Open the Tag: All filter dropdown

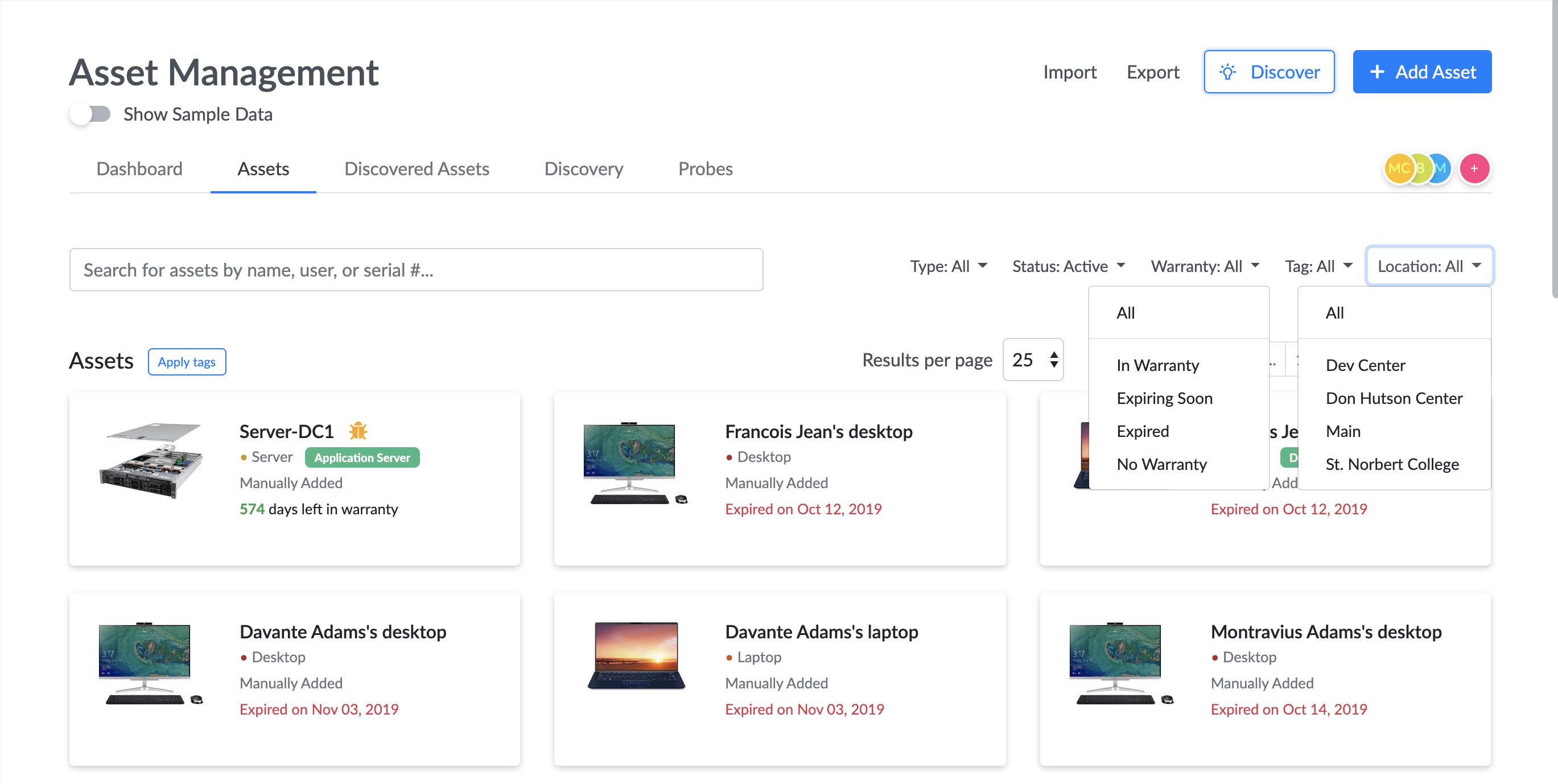point(1319,266)
